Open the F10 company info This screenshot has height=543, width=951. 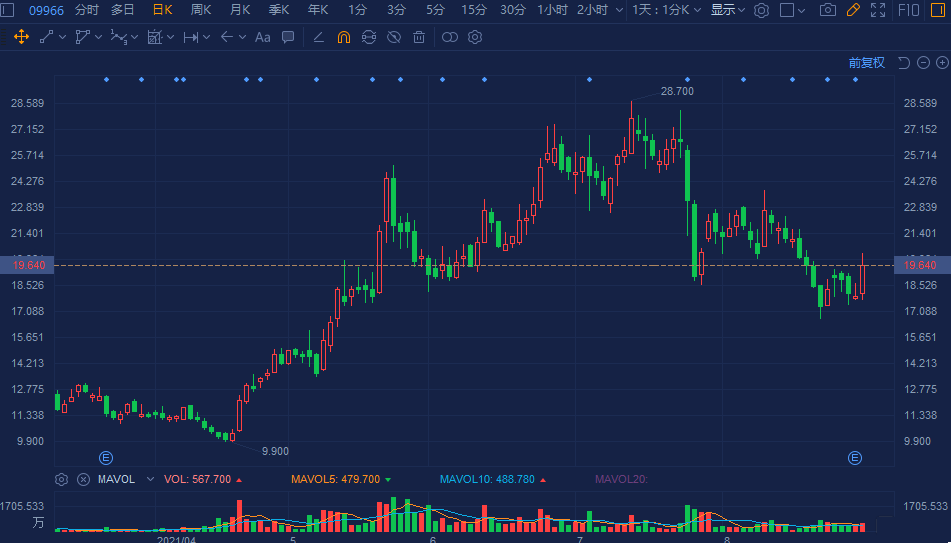point(909,10)
